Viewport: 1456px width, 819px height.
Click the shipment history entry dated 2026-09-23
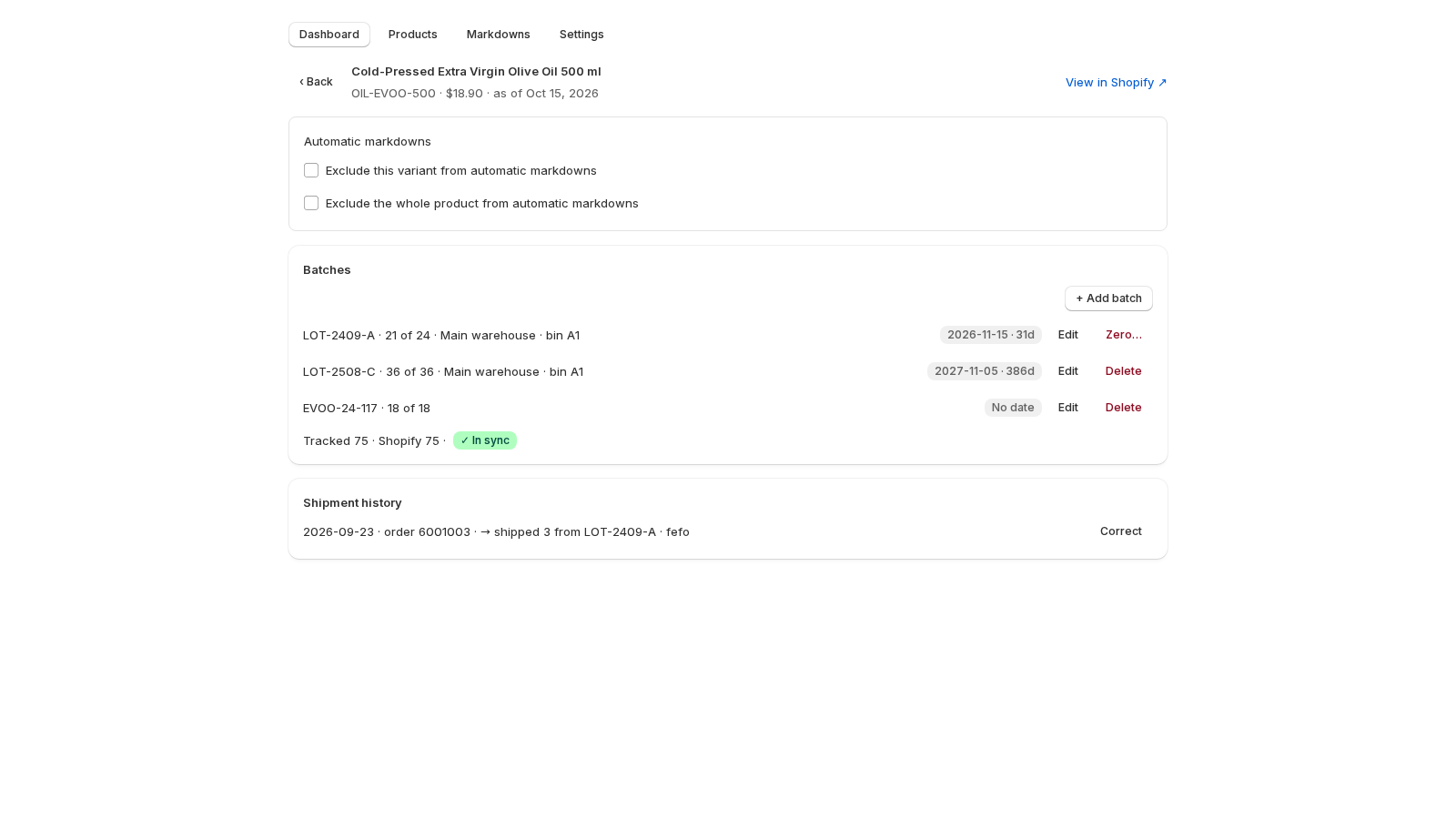[496, 532]
